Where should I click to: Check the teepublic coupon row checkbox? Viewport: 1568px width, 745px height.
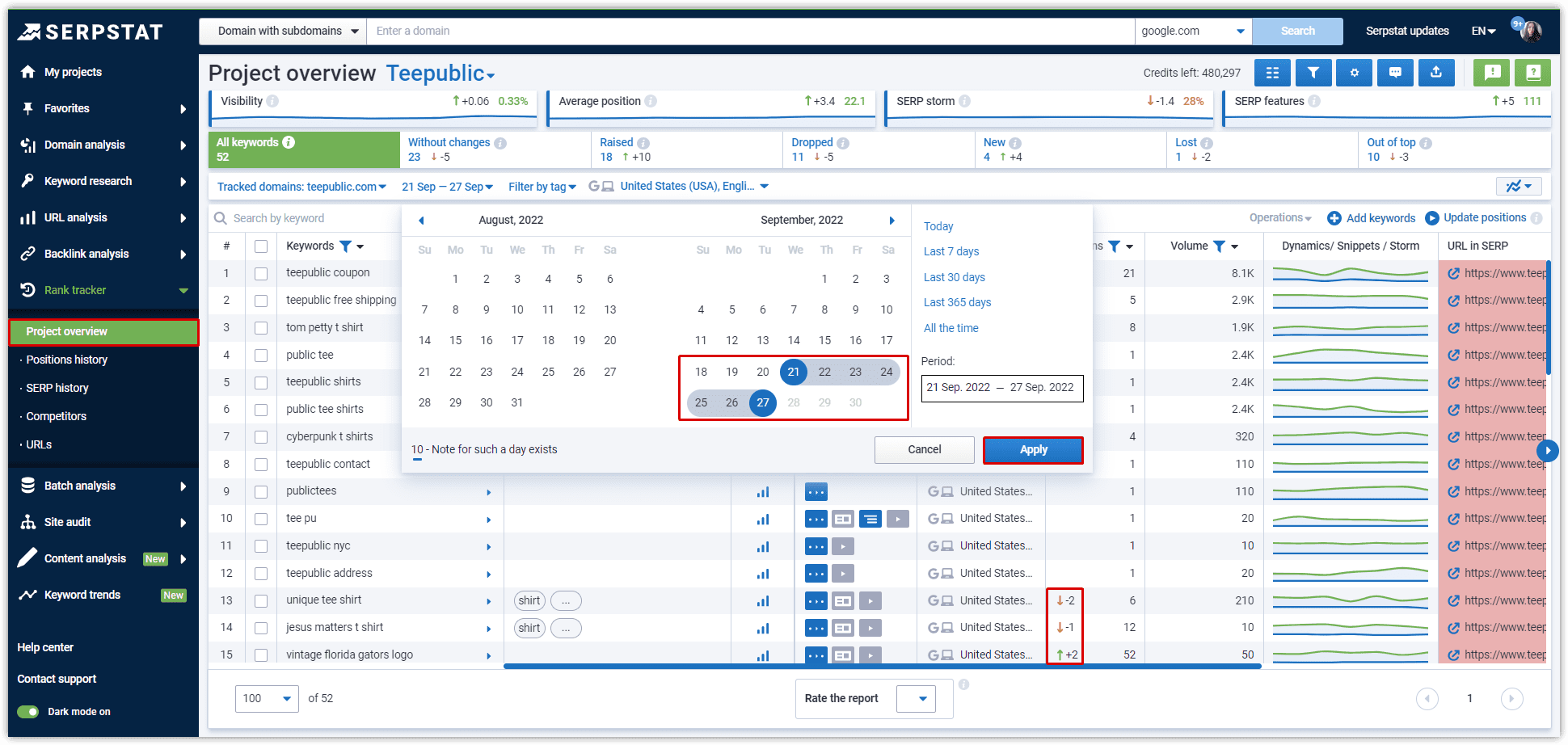[261, 274]
